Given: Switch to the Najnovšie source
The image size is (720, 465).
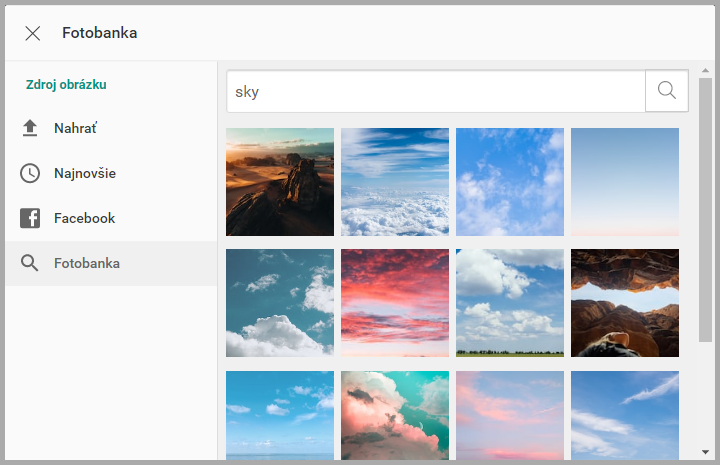Looking at the screenshot, I should pyautogui.click(x=85, y=173).
